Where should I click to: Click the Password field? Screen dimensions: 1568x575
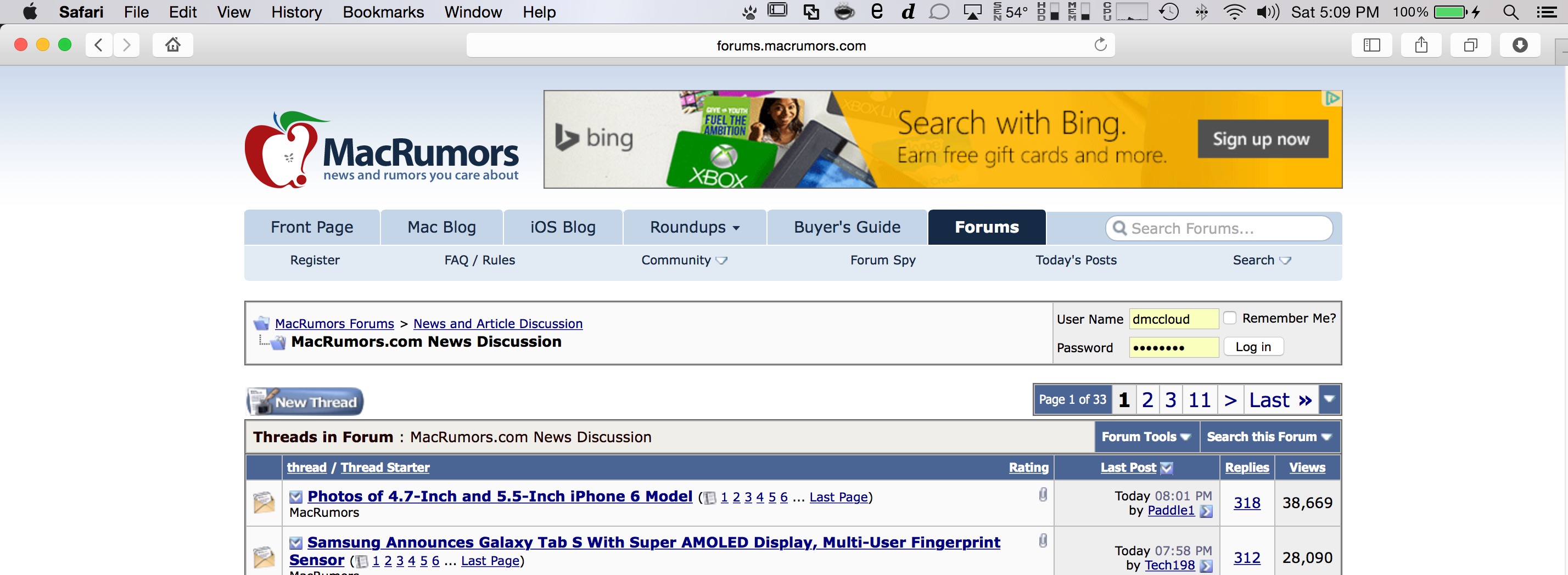(x=1174, y=347)
